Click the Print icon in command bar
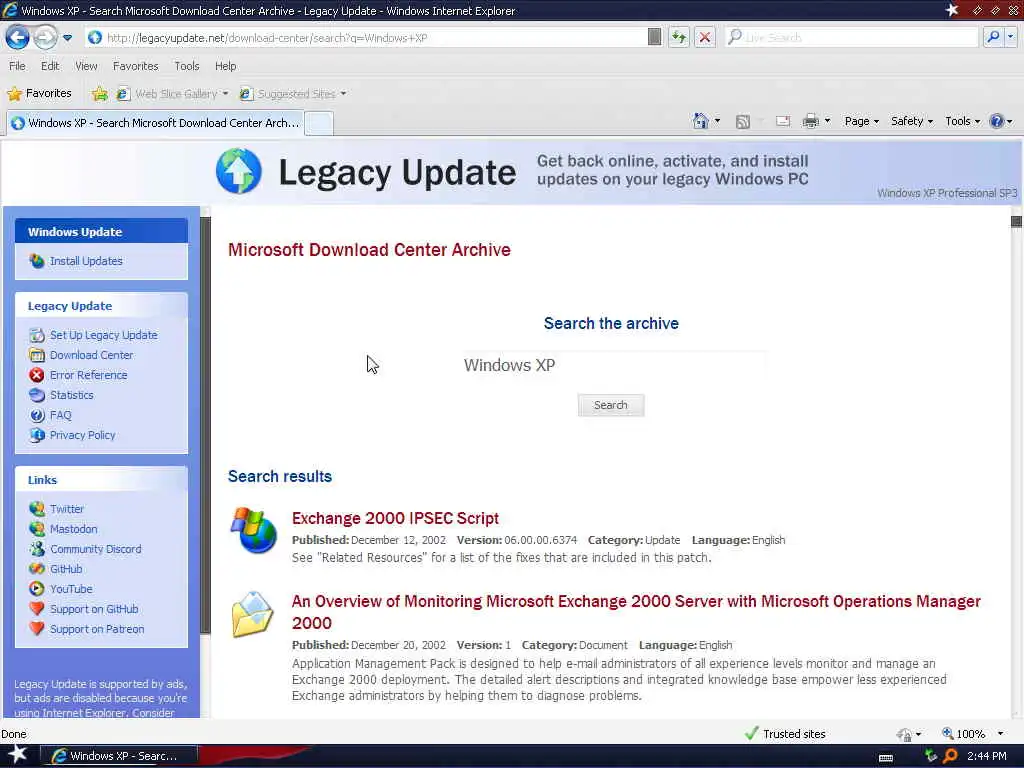1024x768 pixels. (810, 121)
